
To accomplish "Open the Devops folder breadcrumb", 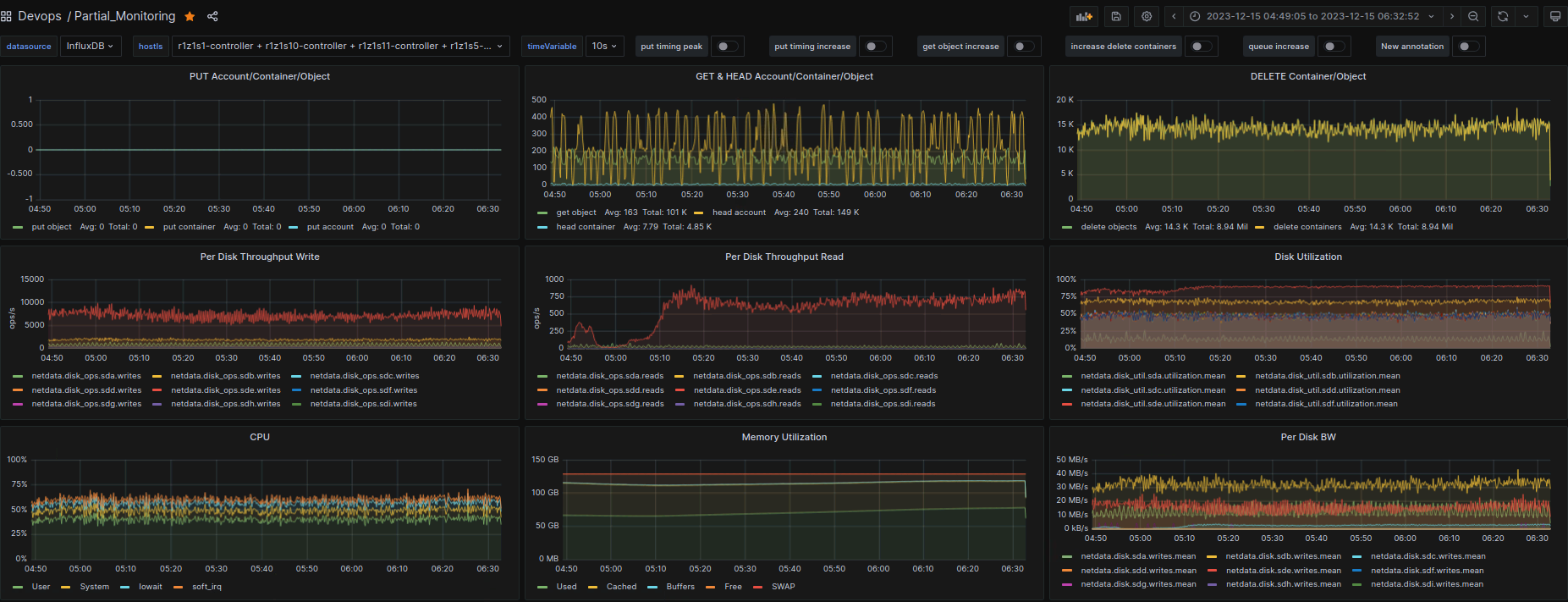I will pyautogui.click(x=40, y=16).
